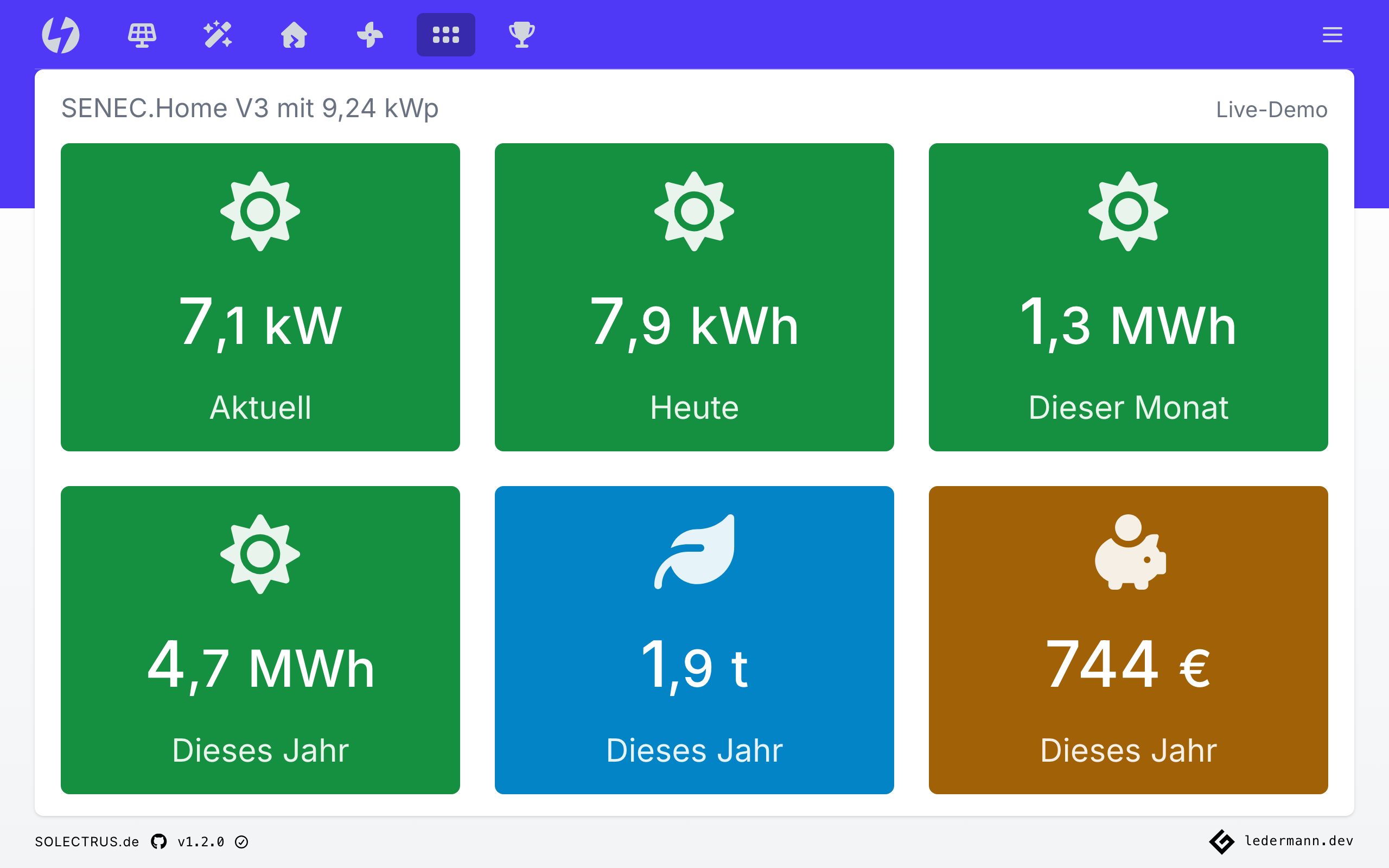1389x868 pixels.
Task: Select the grid tiles view icon
Action: tap(446, 34)
